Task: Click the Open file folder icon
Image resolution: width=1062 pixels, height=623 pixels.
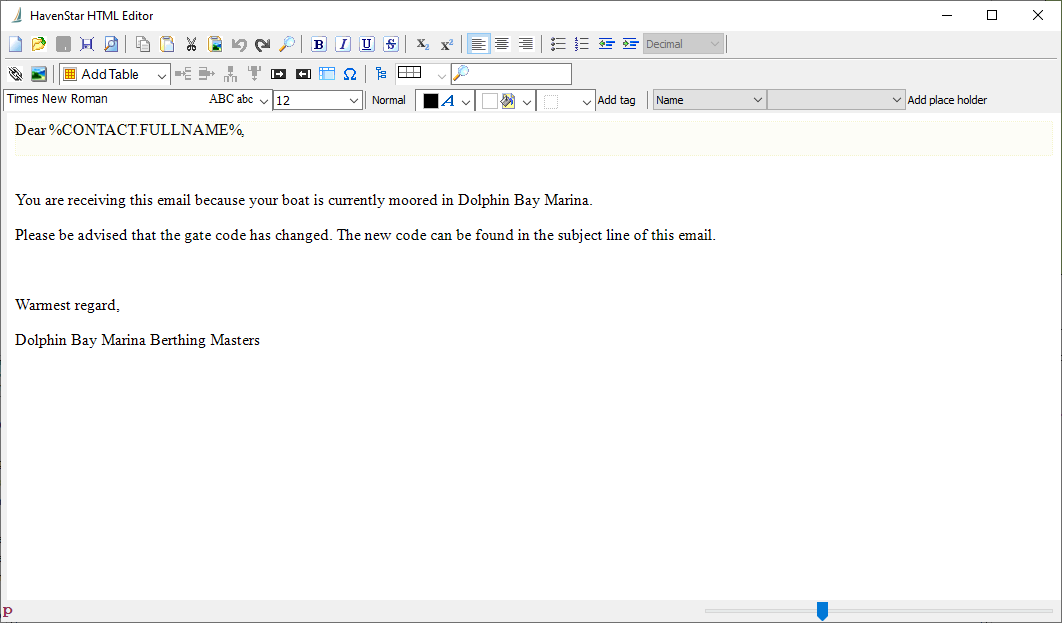Action: tap(39, 44)
